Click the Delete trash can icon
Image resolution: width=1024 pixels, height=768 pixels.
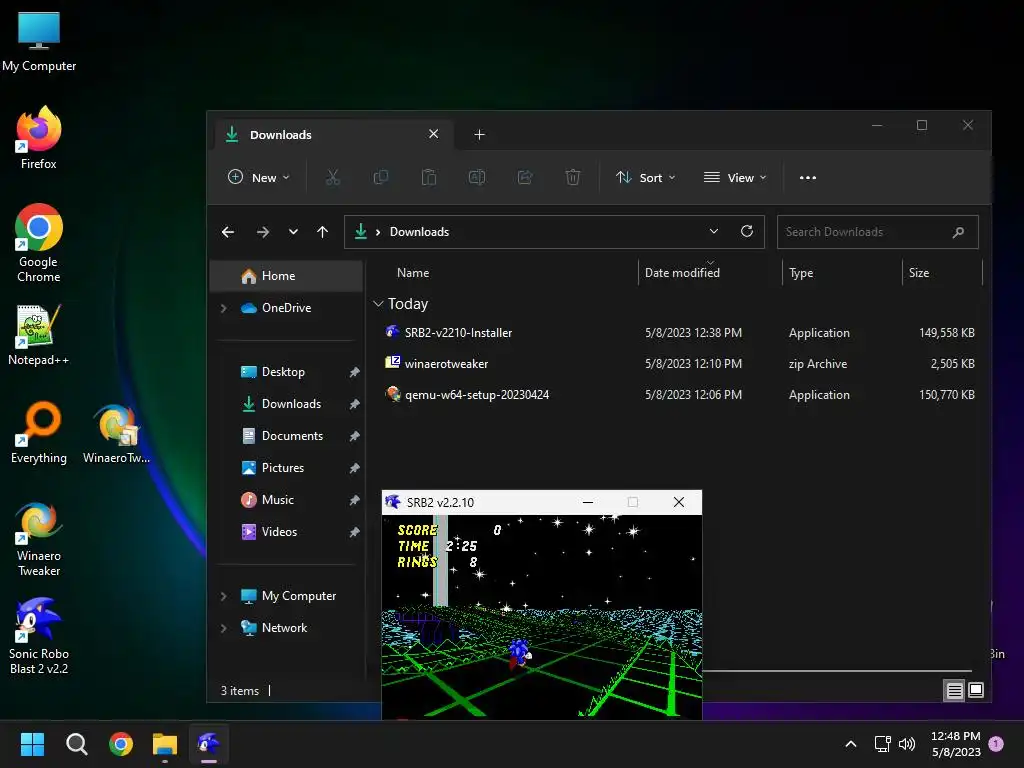click(x=573, y=177)
